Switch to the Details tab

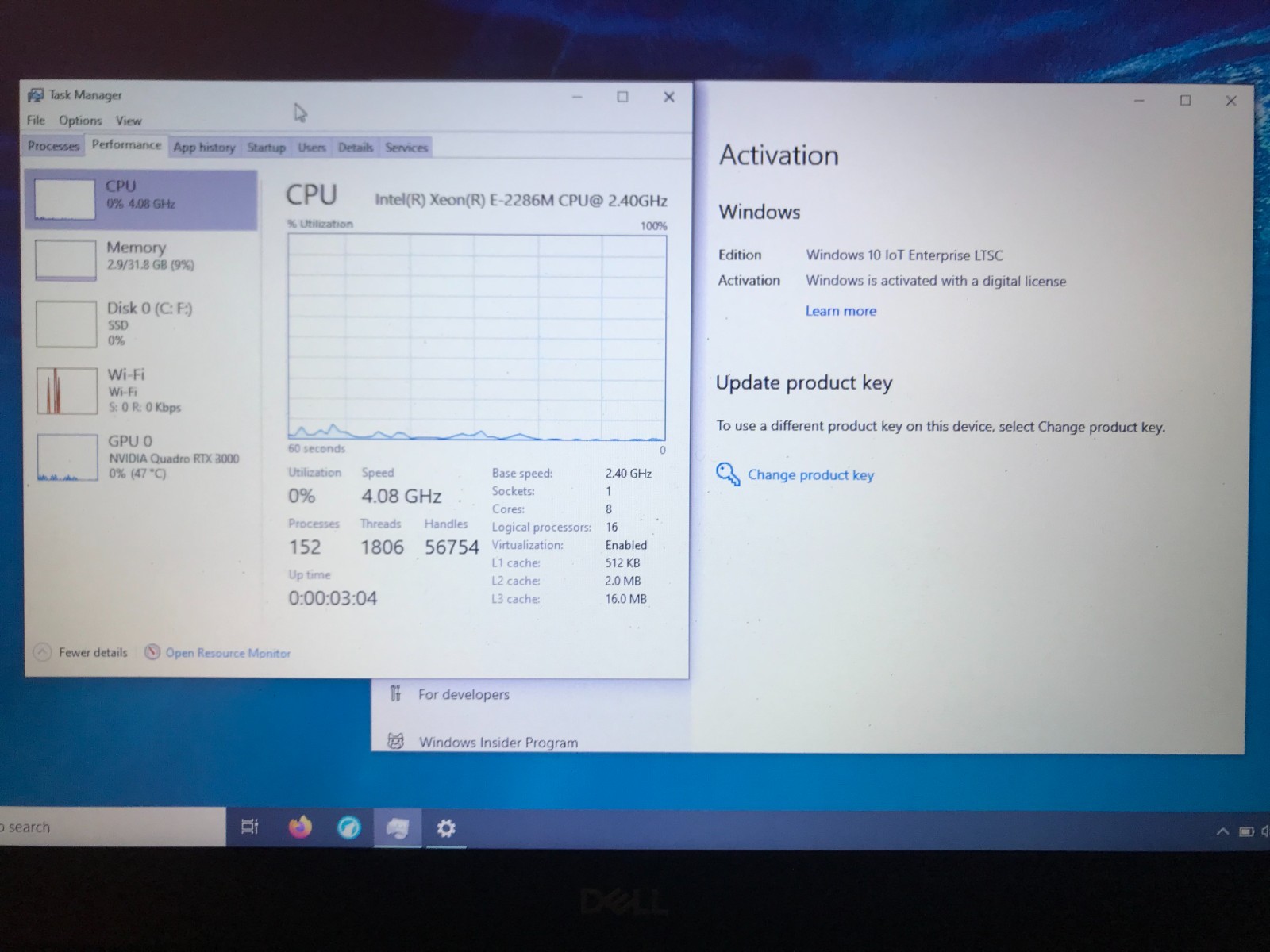pyautogui.click(x=355, y=147)
